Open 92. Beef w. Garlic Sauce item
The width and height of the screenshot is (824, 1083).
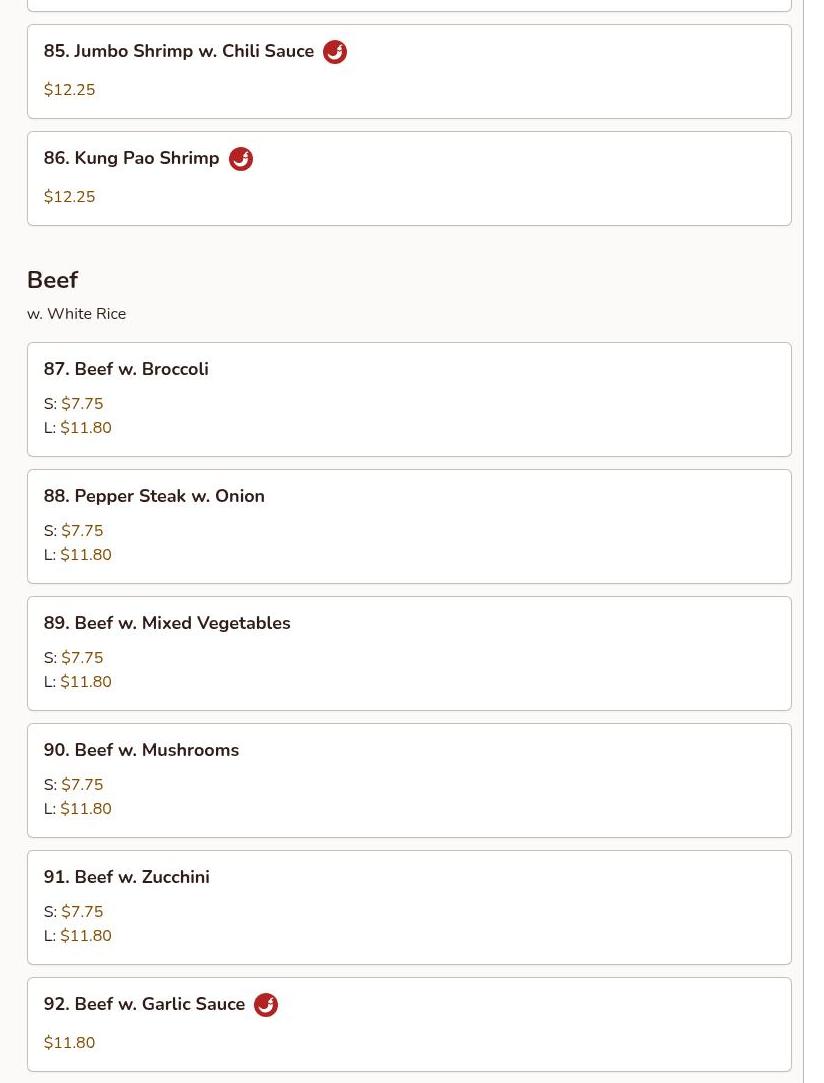coord(144,1004)
